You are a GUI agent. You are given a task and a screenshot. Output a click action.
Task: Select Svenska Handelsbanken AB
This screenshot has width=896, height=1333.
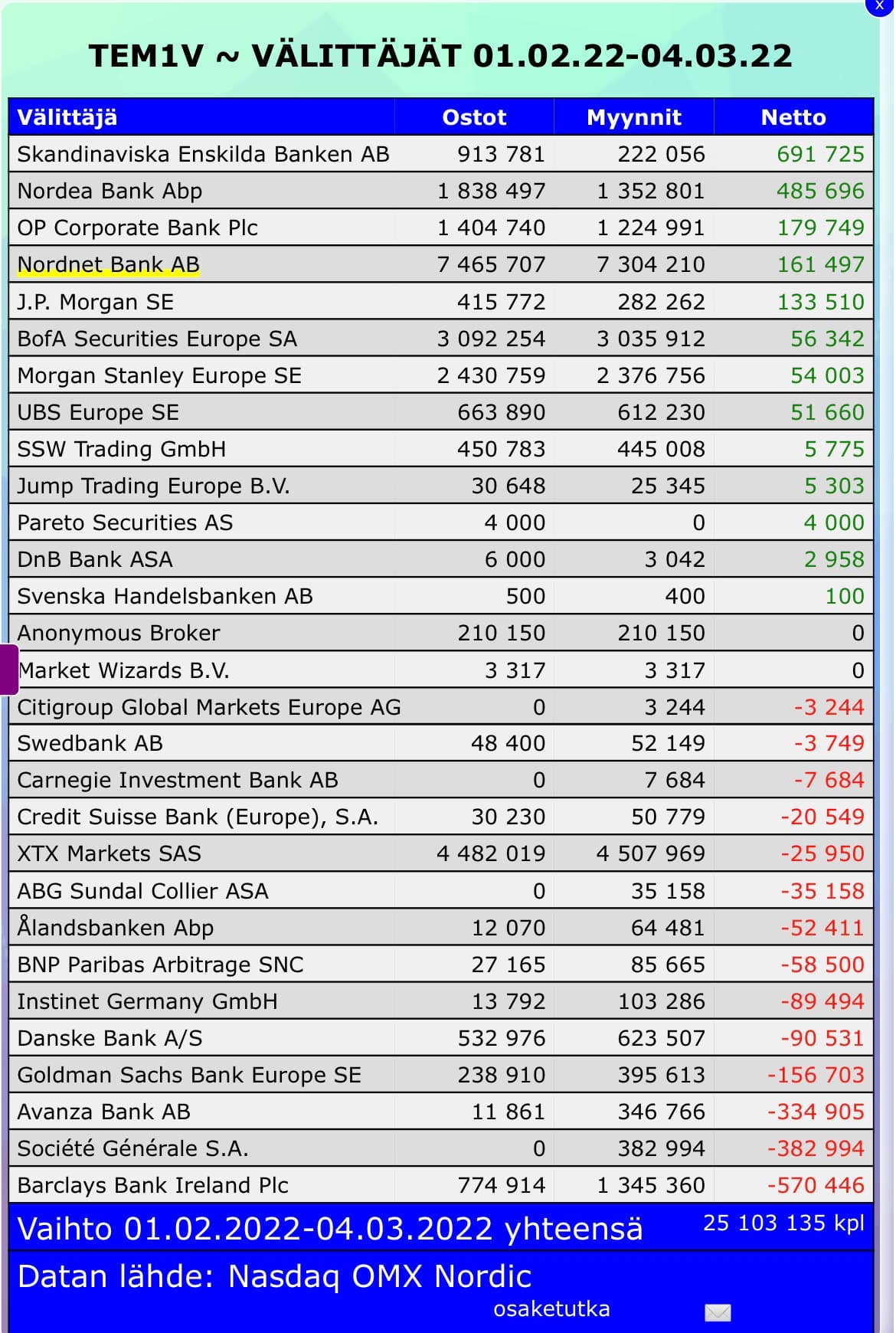165,596
